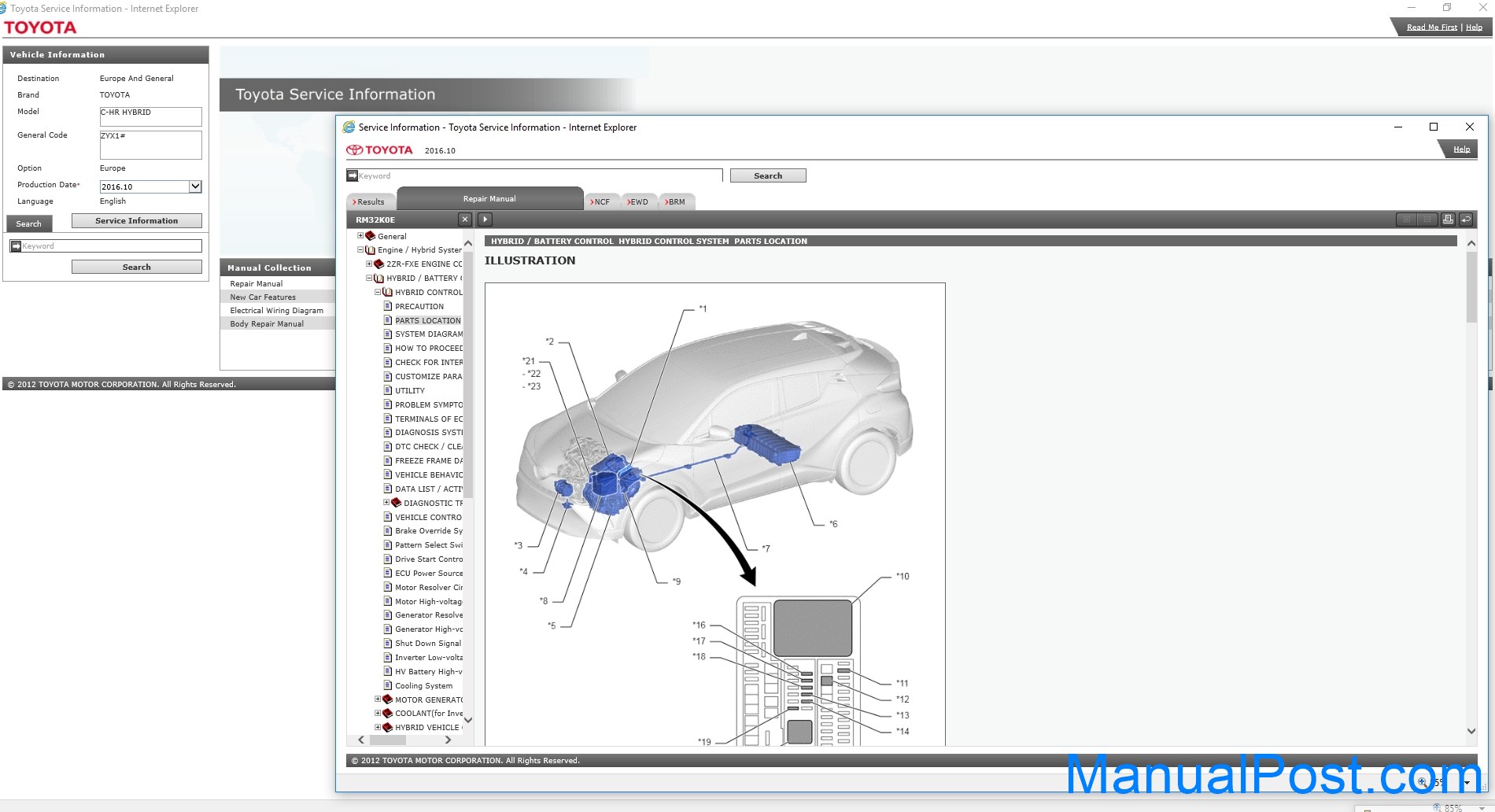Click Search tab in Vehicle Information panel
The width and height of the screenshot is (1495, 812).
pyautogui.click(x=29, y=224)
